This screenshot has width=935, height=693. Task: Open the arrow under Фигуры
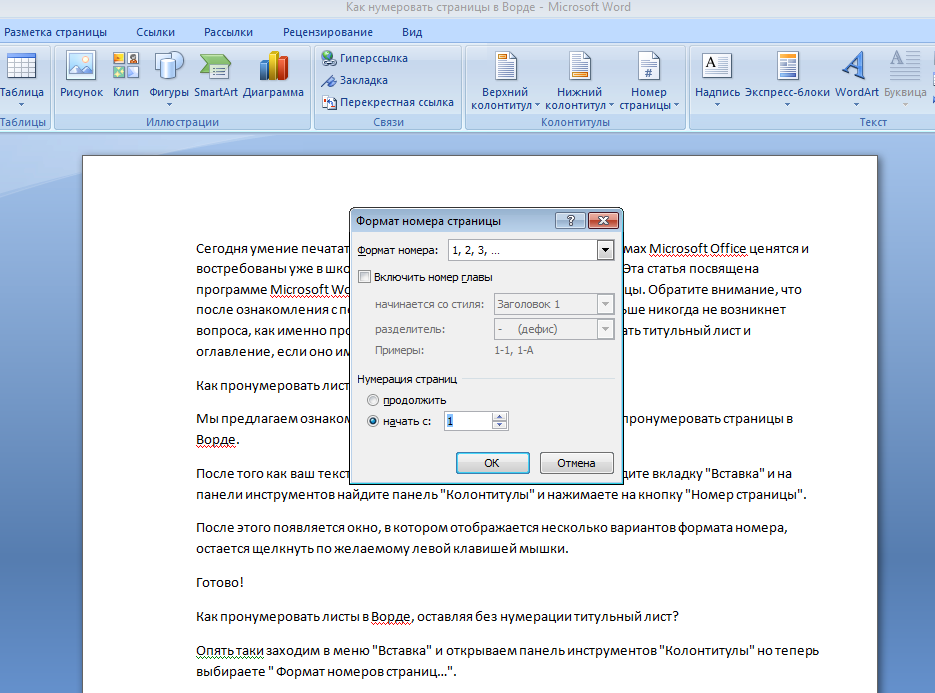click(x=169, y=105)
